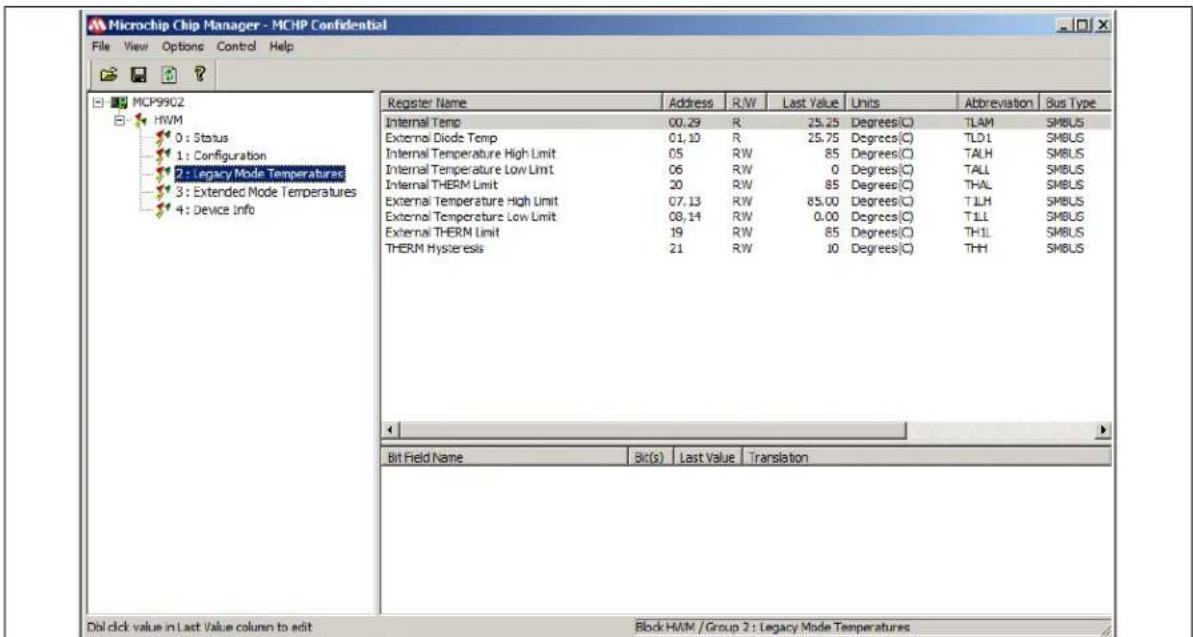Select 2 : Legacy Mode Temperatures group
Viewport: 1193px width, 637px height.
click(259, 174)
